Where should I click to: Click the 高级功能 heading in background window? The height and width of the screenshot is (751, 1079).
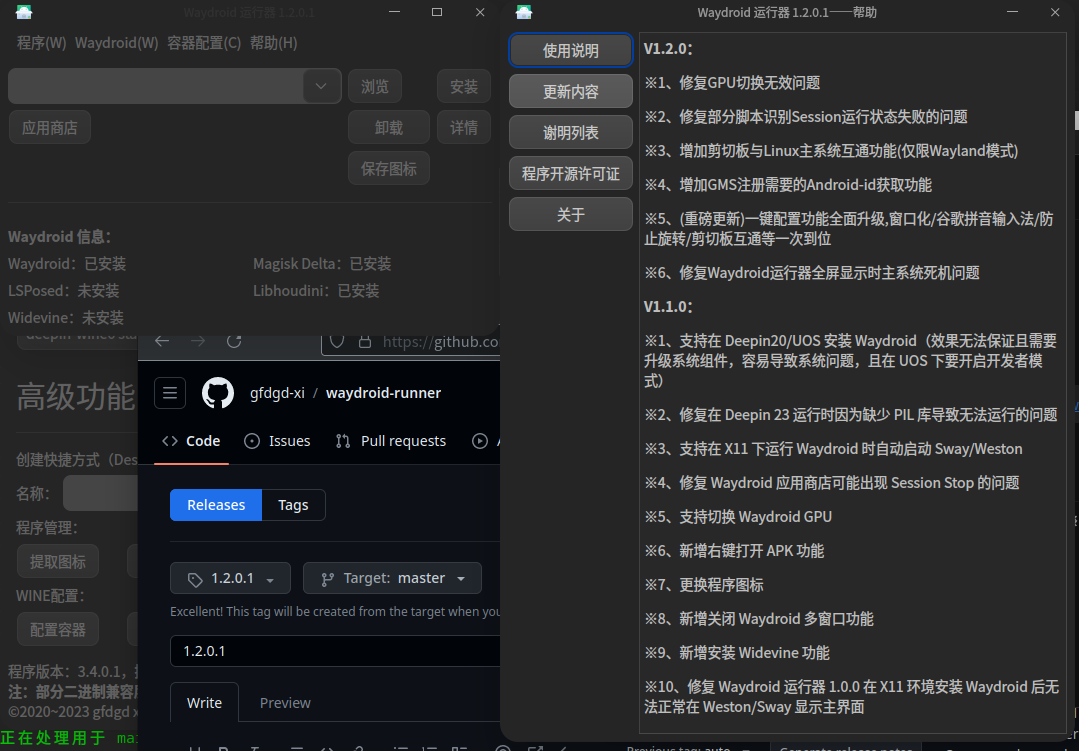76,396
